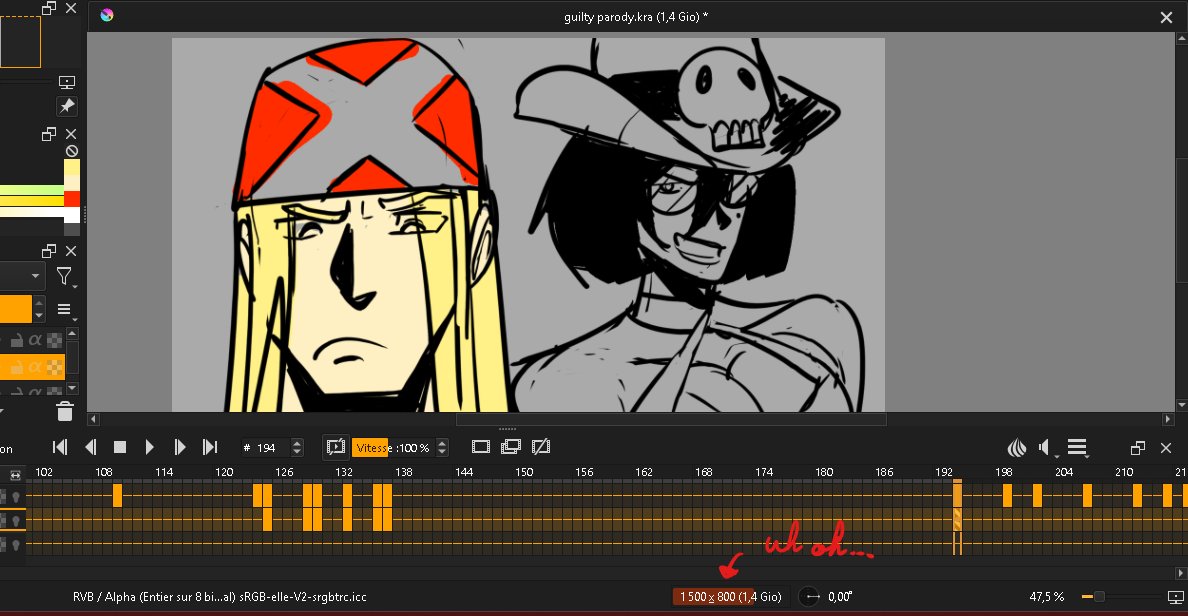The height and width of the screenshot is (616, 1188).
Task: Stop animation playback
Action: coord(120,447)
